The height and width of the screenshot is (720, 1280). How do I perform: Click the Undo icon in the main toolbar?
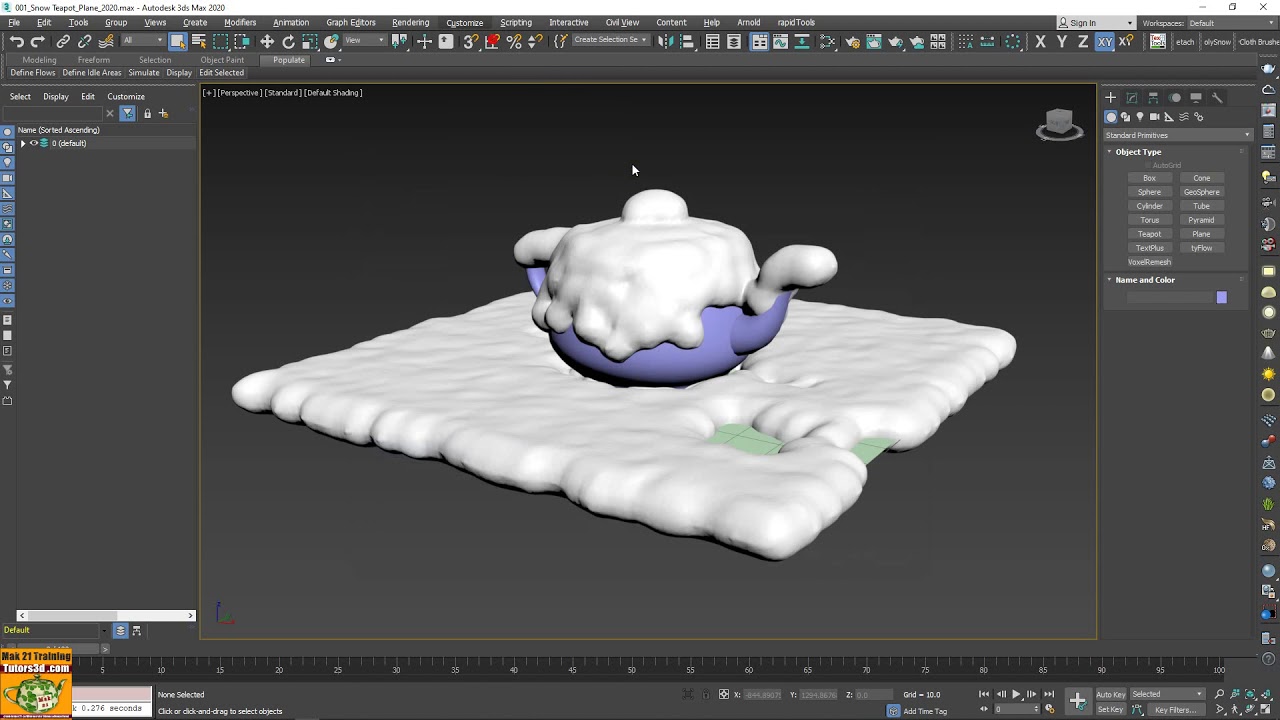click(17, 41)
